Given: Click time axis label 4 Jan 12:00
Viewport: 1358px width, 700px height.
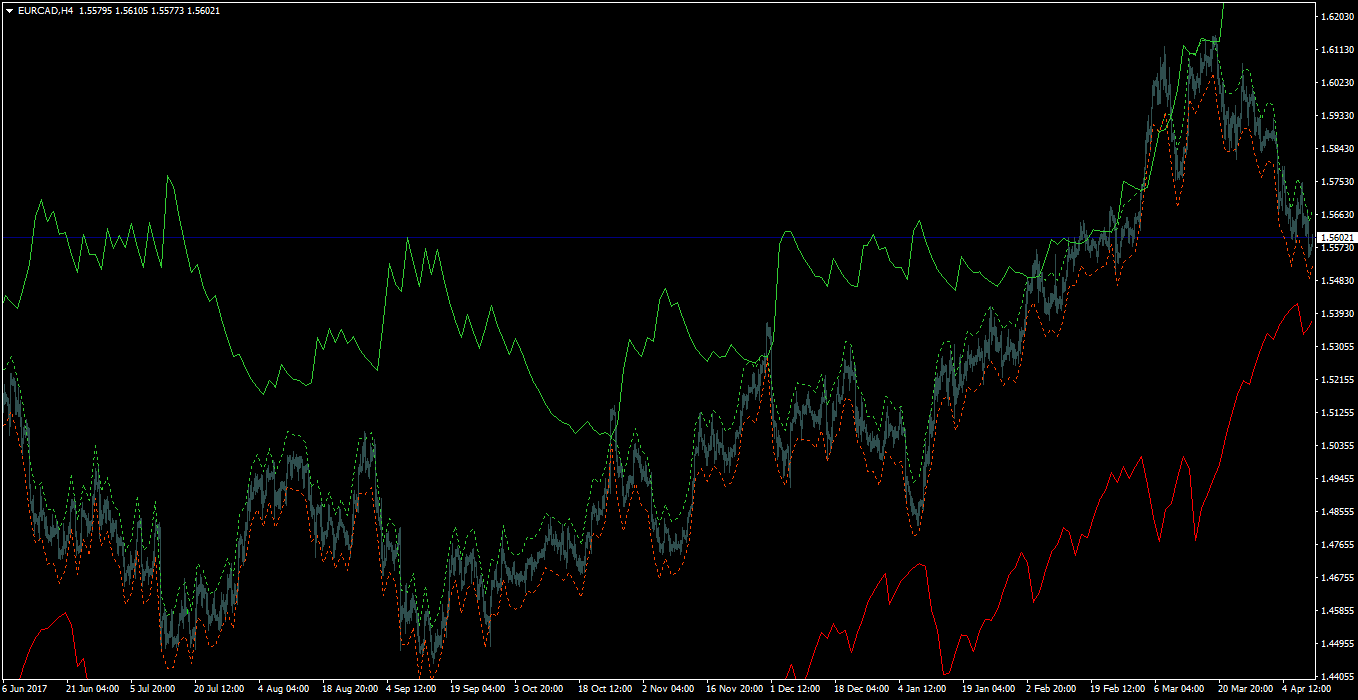Looking at the screenshot, I should tap(923, 689).
